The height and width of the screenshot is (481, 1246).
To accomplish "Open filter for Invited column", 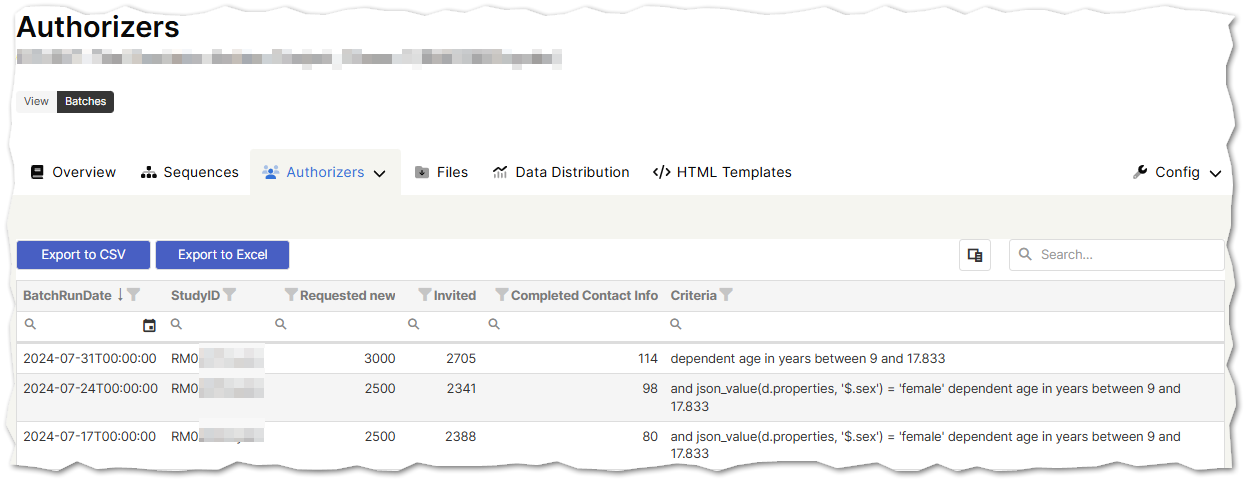I will click(425, 295).
